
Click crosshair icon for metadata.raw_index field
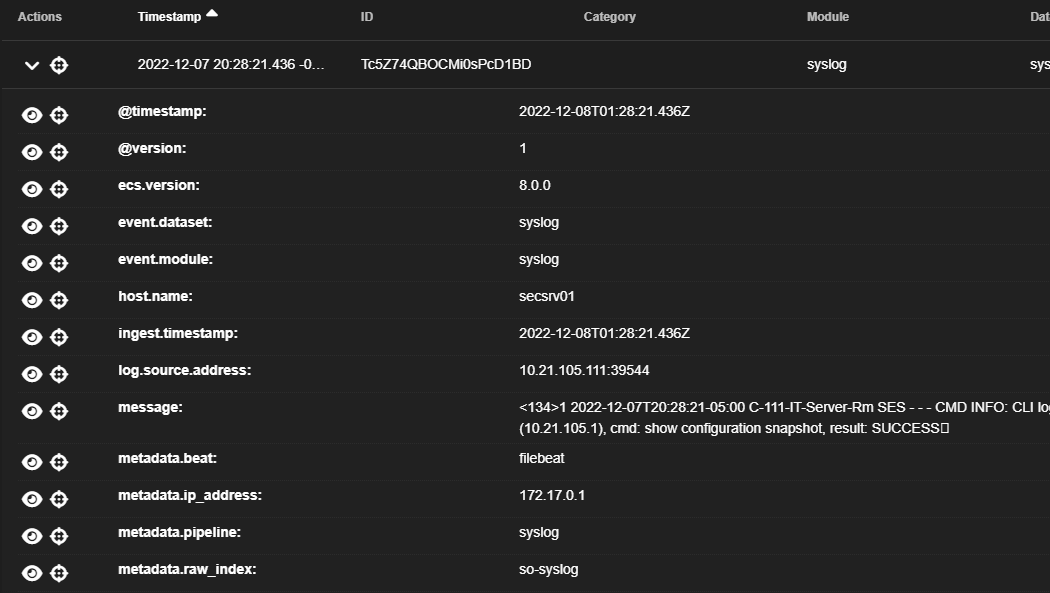tap(59, 573)
